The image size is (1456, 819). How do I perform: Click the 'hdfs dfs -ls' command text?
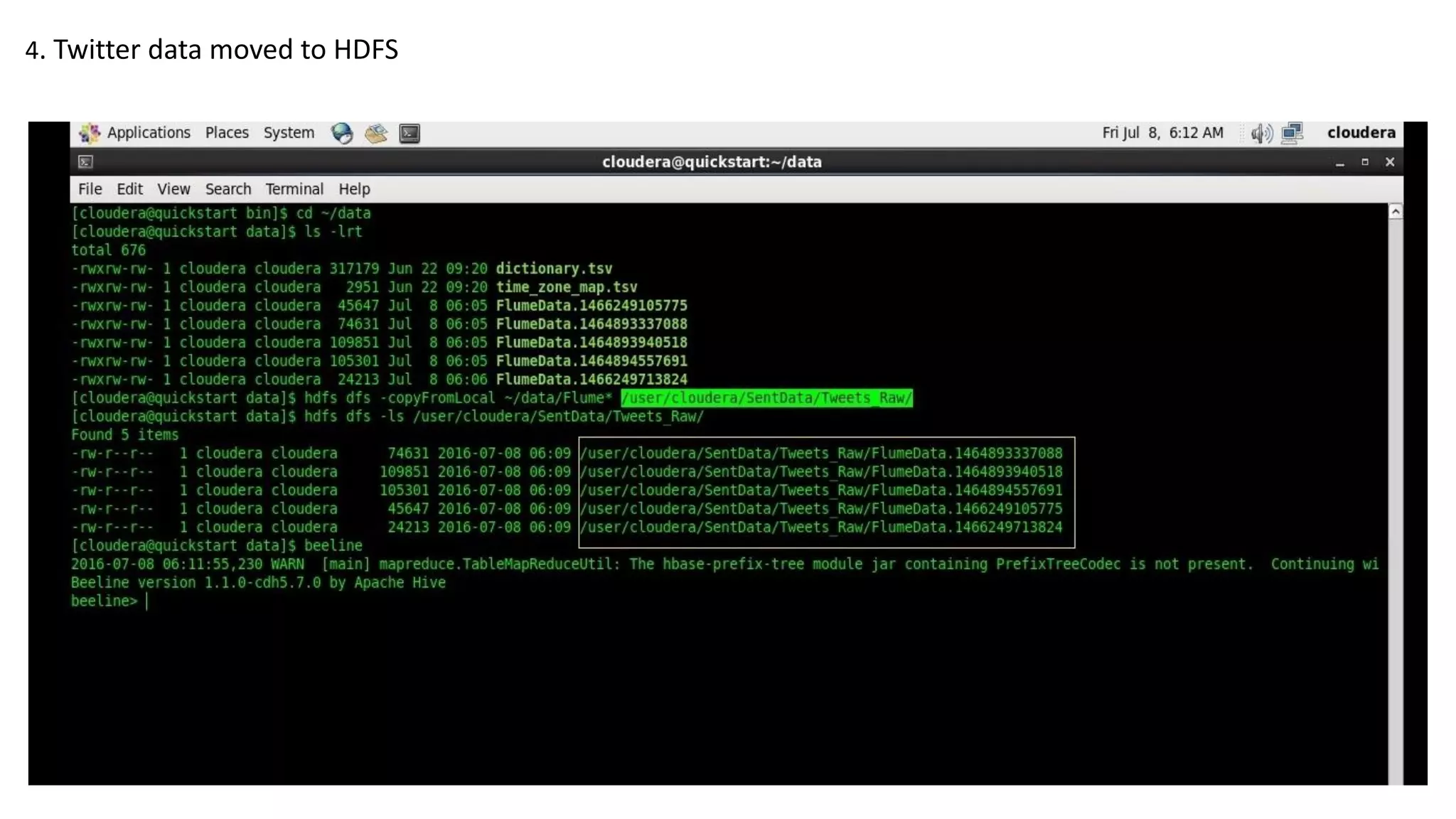[354, 417]
